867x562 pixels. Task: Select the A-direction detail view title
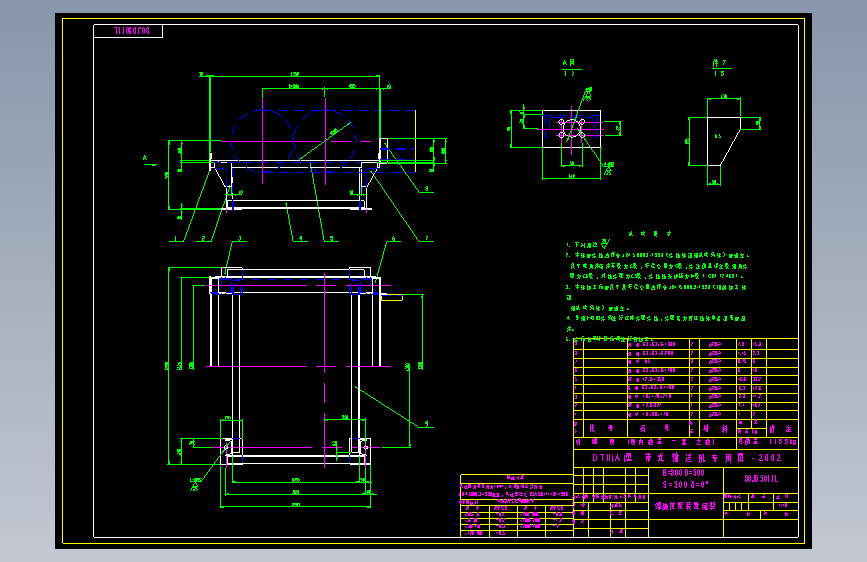[x=569, y=68]
